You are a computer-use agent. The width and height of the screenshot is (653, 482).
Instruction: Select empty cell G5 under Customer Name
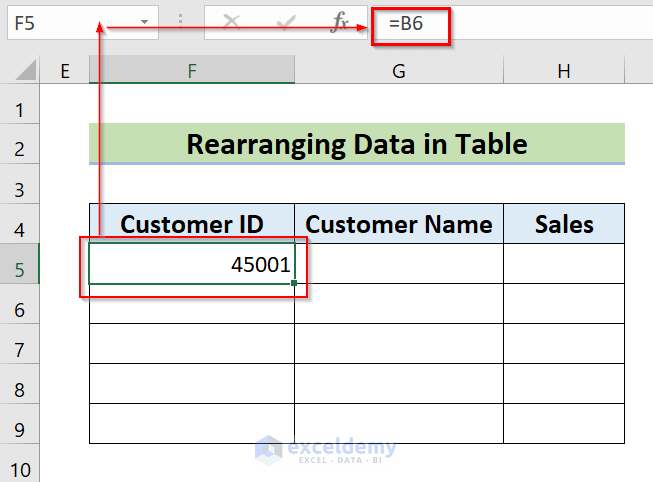click(398, 265)
